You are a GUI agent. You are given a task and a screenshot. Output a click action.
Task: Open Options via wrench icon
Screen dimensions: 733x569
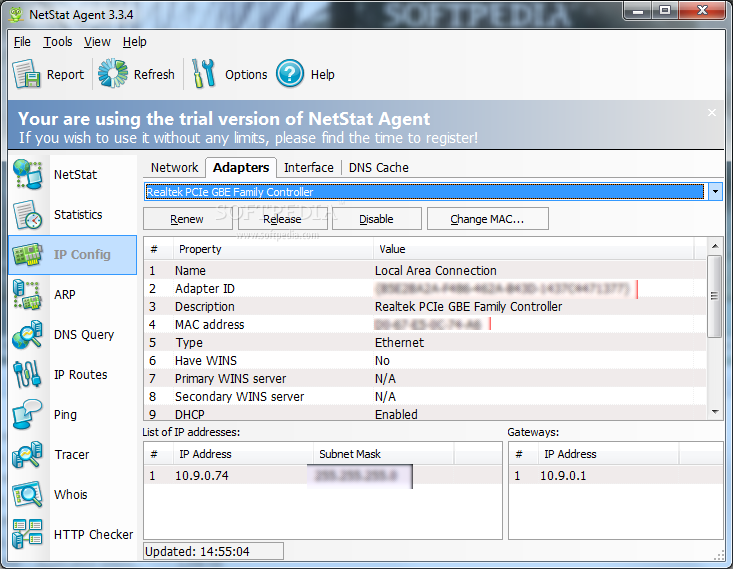[204, 73]
